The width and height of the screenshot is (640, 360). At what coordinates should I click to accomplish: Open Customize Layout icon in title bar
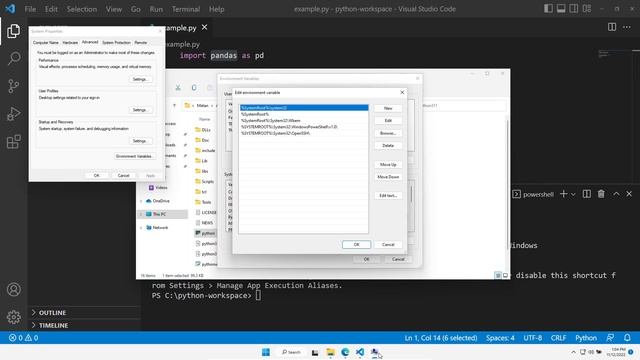(x=587, y=9)
